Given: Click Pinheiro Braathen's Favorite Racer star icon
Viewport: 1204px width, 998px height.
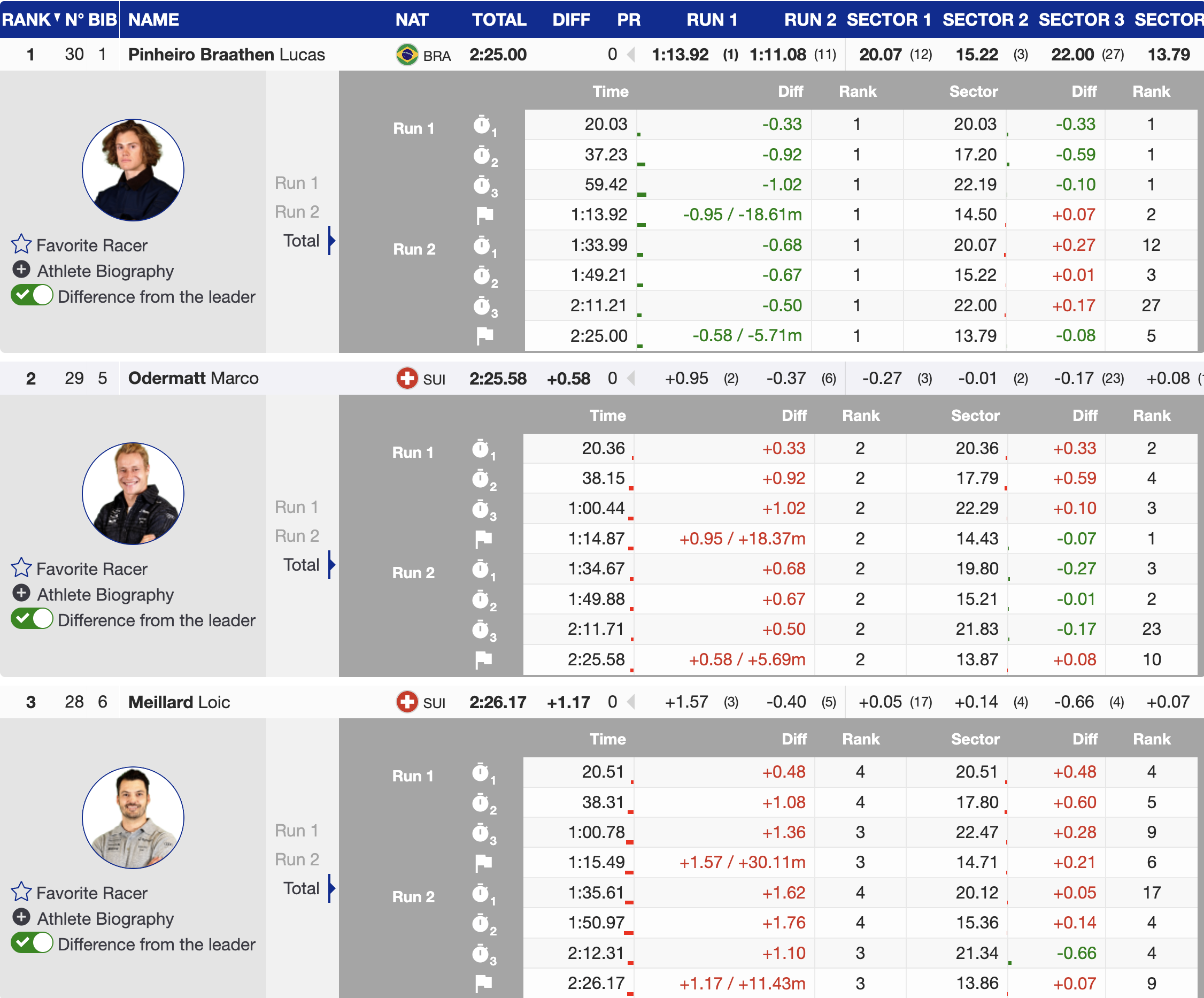Looking at the screenshot, I should tap(21, 244).
